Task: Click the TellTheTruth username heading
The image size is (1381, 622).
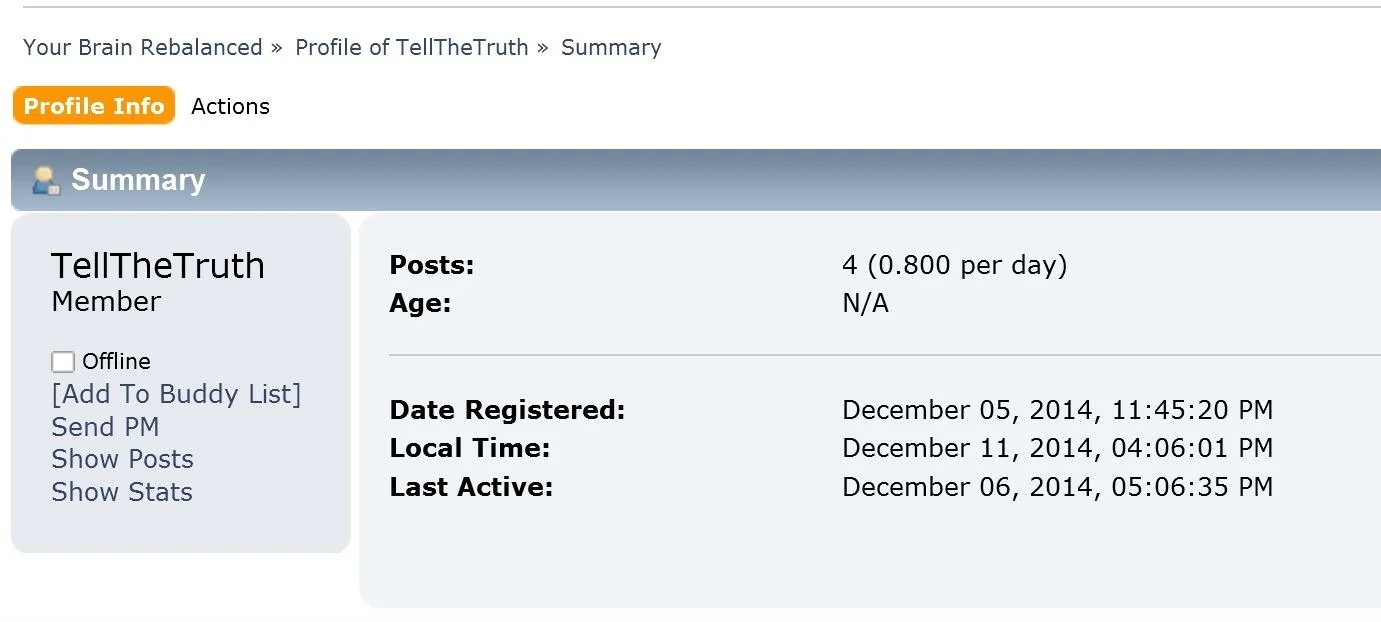Action: [158, 266]
